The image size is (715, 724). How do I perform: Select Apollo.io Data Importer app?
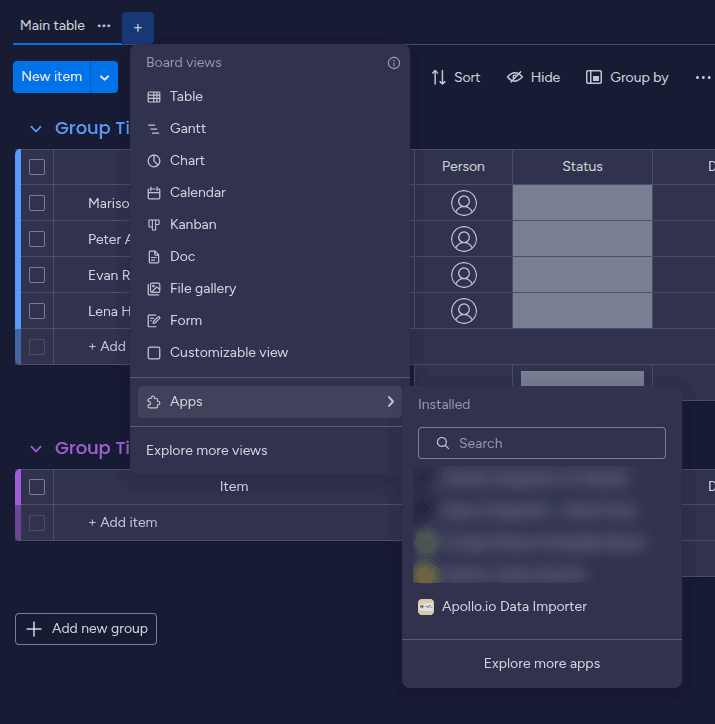(514, 606)
